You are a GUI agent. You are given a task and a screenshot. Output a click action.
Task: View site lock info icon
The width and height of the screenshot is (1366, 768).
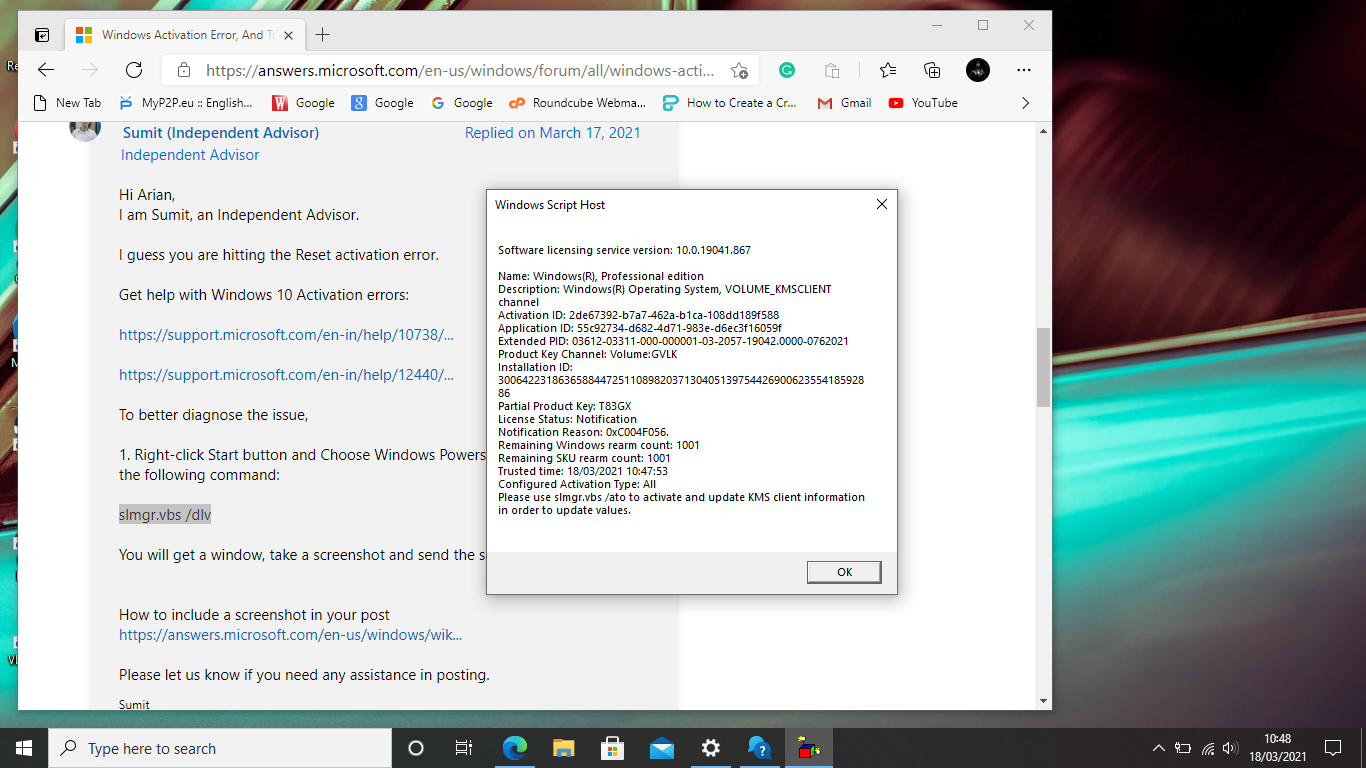click(183, 70)
